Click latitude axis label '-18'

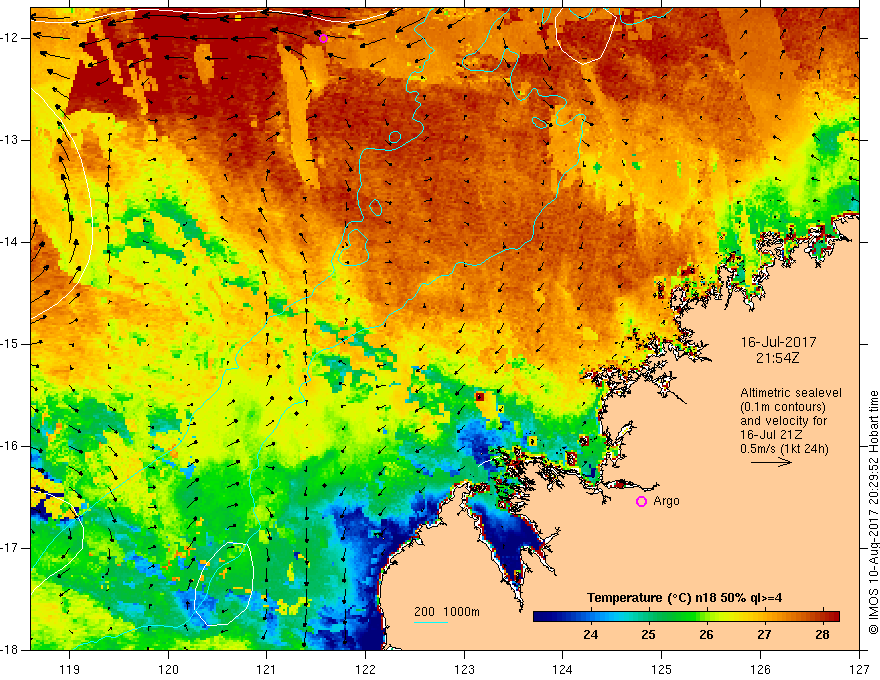[x=11, y=650]
